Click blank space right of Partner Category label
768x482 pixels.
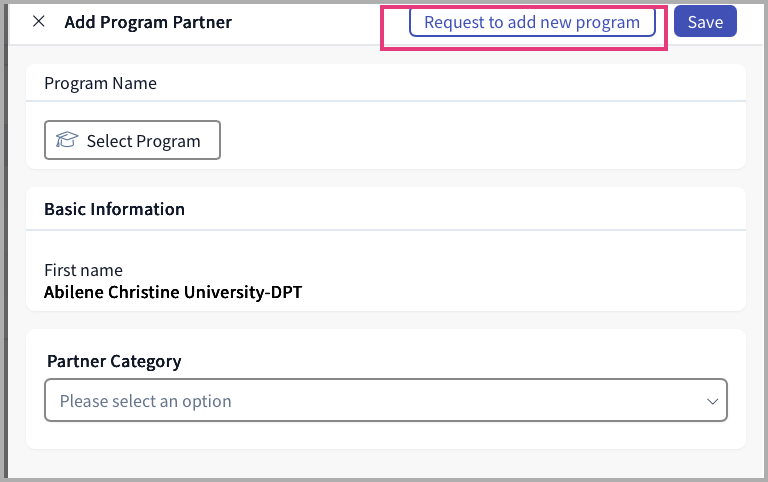(x=450, y=361)
